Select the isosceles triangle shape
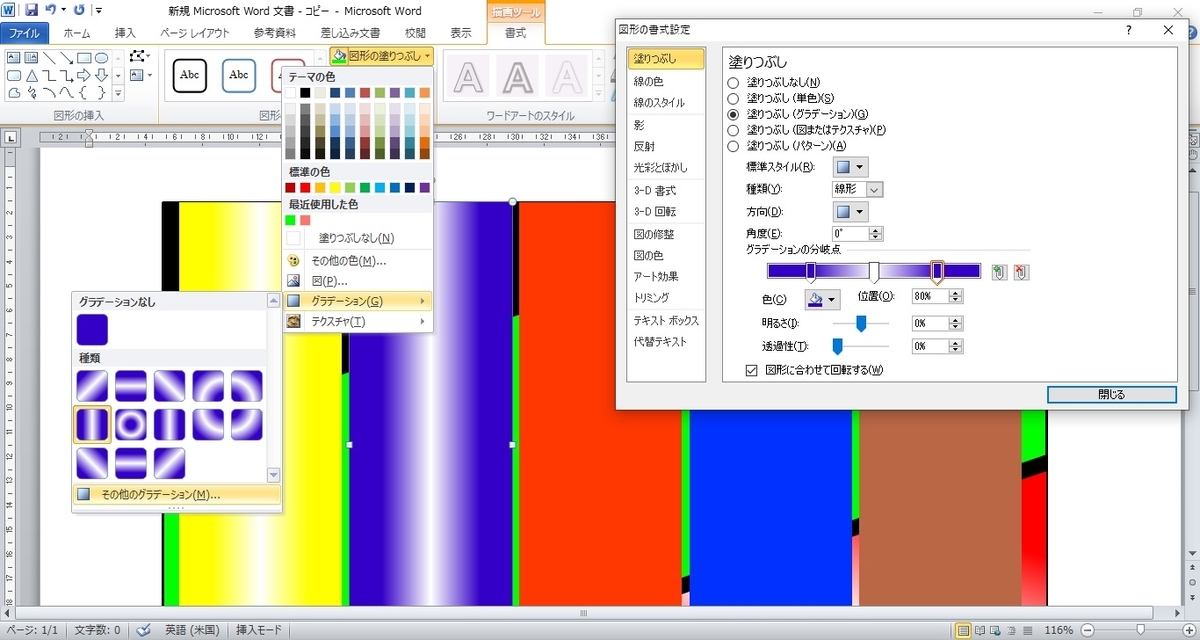 [31, 76]
